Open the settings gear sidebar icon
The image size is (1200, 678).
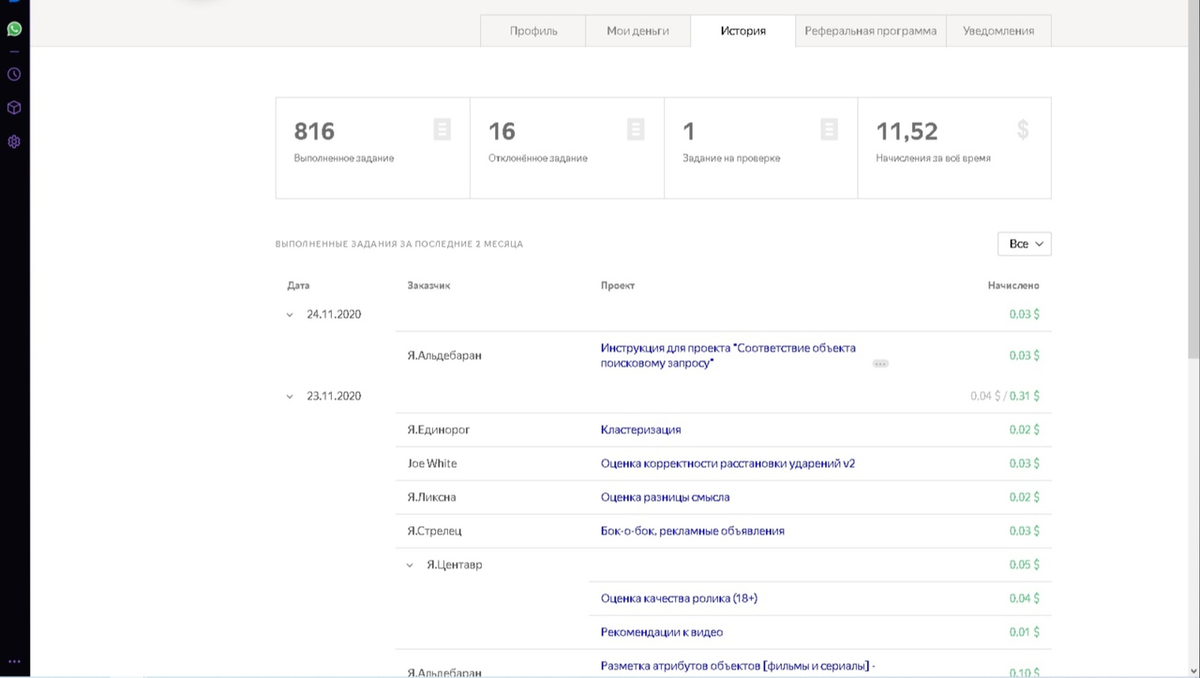(x=14, y=142)
